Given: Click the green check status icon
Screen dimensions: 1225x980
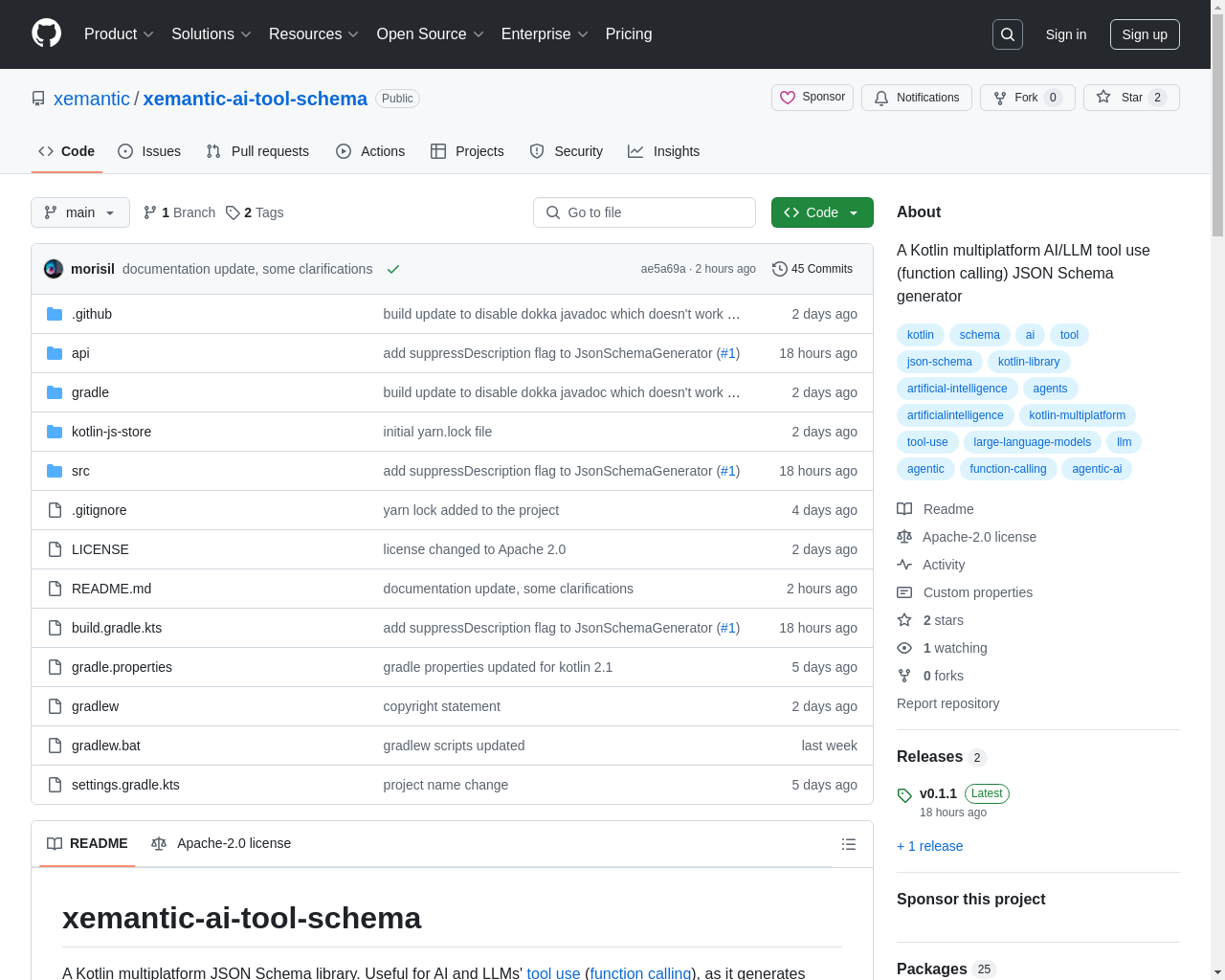Looking at the screenshot, I should (x=392, y=269).
